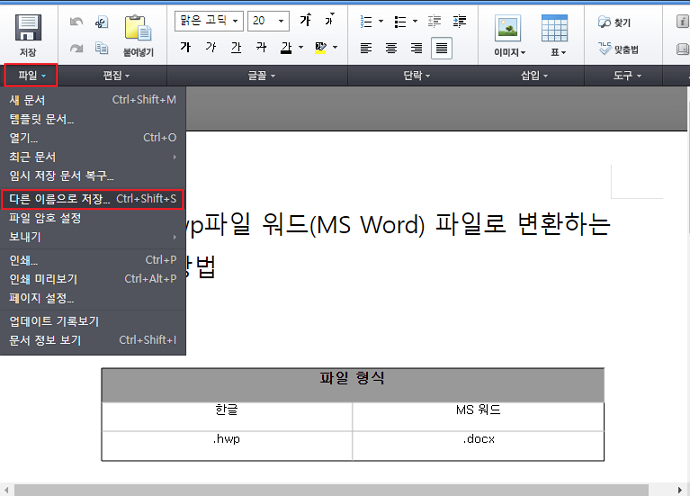Toggle underline 가 formatting
The width and height of the screenshot is (690, 496).
pyautogui.click(x=236, y=47)
